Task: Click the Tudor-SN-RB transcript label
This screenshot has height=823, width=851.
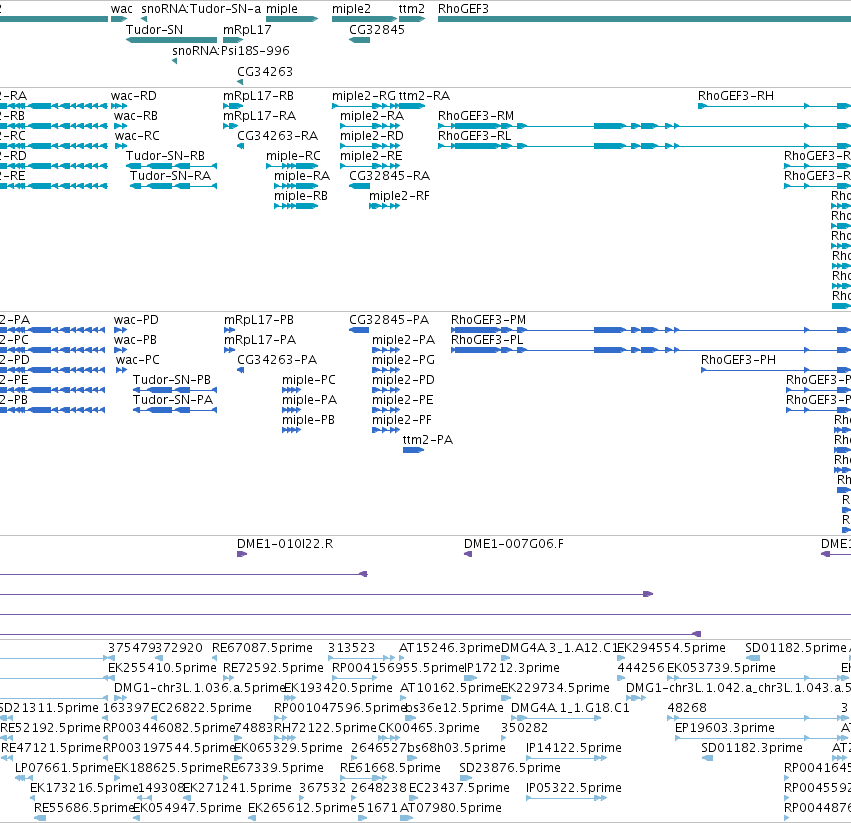Action: (165, 156)
